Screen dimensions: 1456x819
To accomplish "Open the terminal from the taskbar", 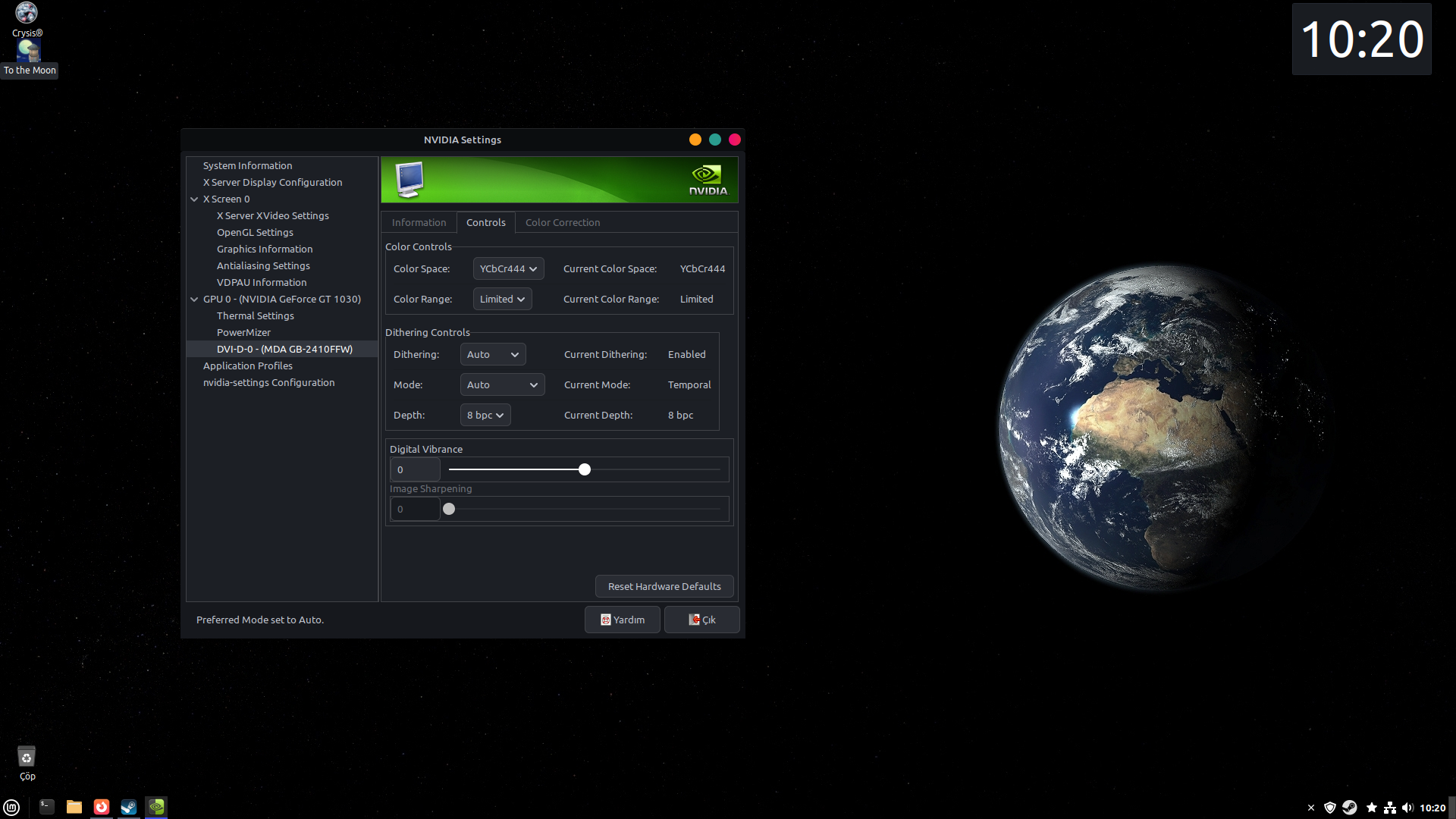I will 47,807.
